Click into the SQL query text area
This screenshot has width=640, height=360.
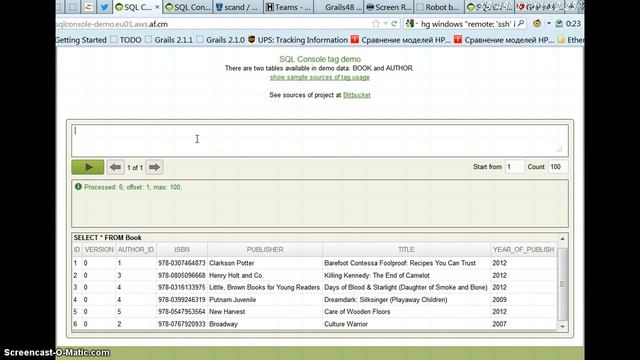(320, 140)
